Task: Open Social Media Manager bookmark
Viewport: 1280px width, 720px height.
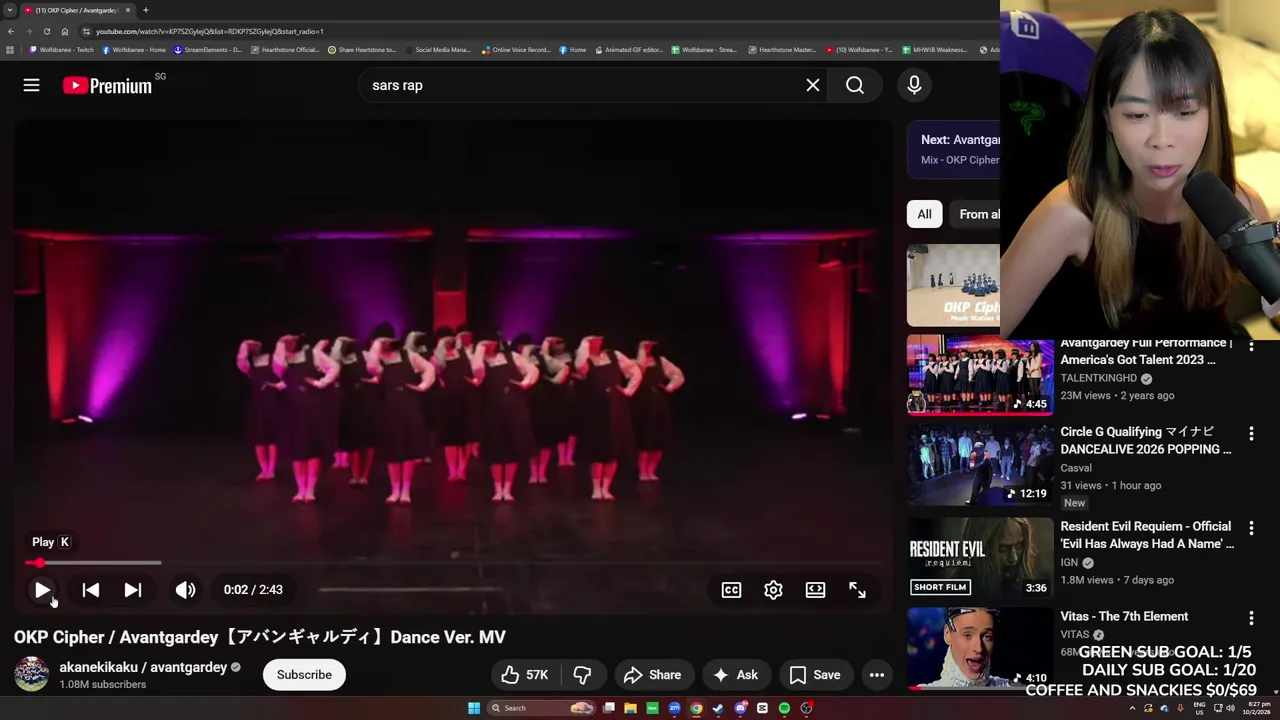Action: (x=437, y=50)
